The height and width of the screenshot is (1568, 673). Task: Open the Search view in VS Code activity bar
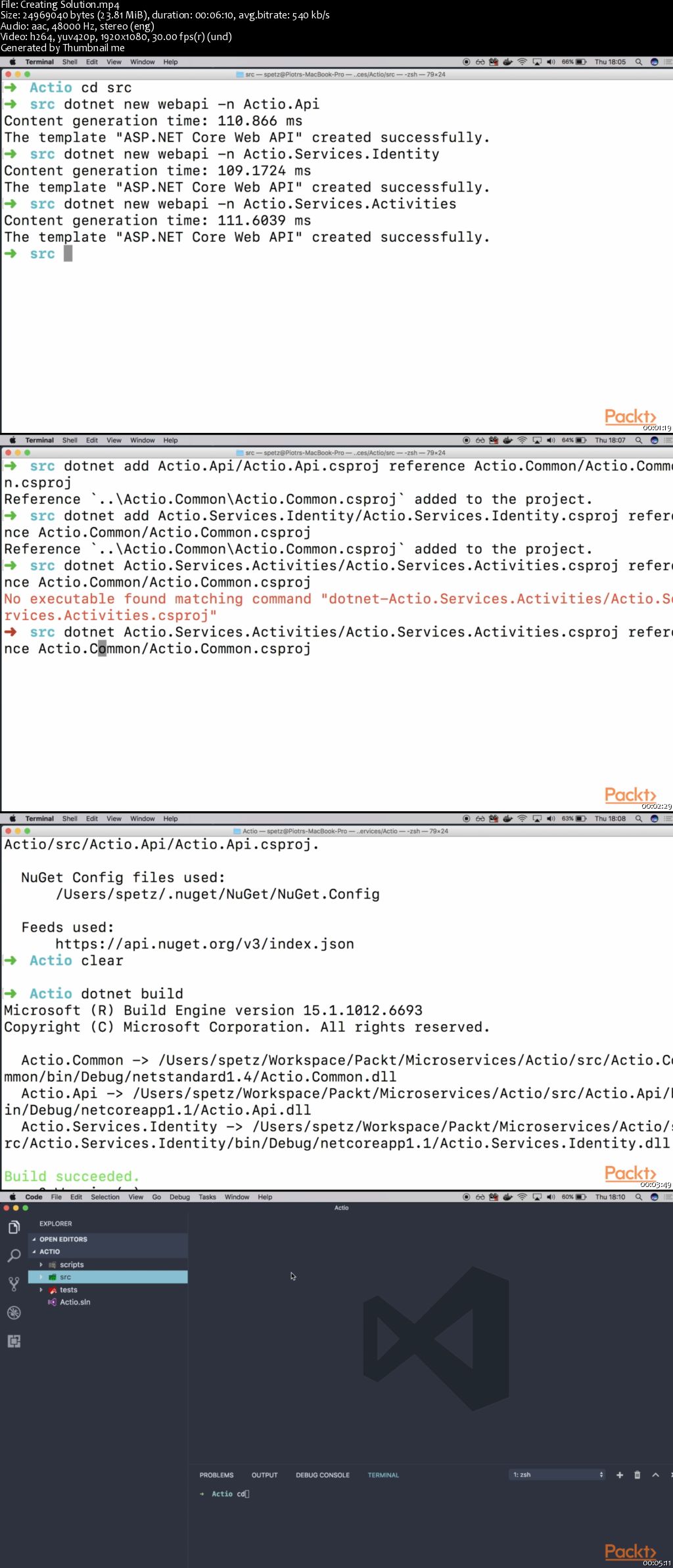point(14,1255)
